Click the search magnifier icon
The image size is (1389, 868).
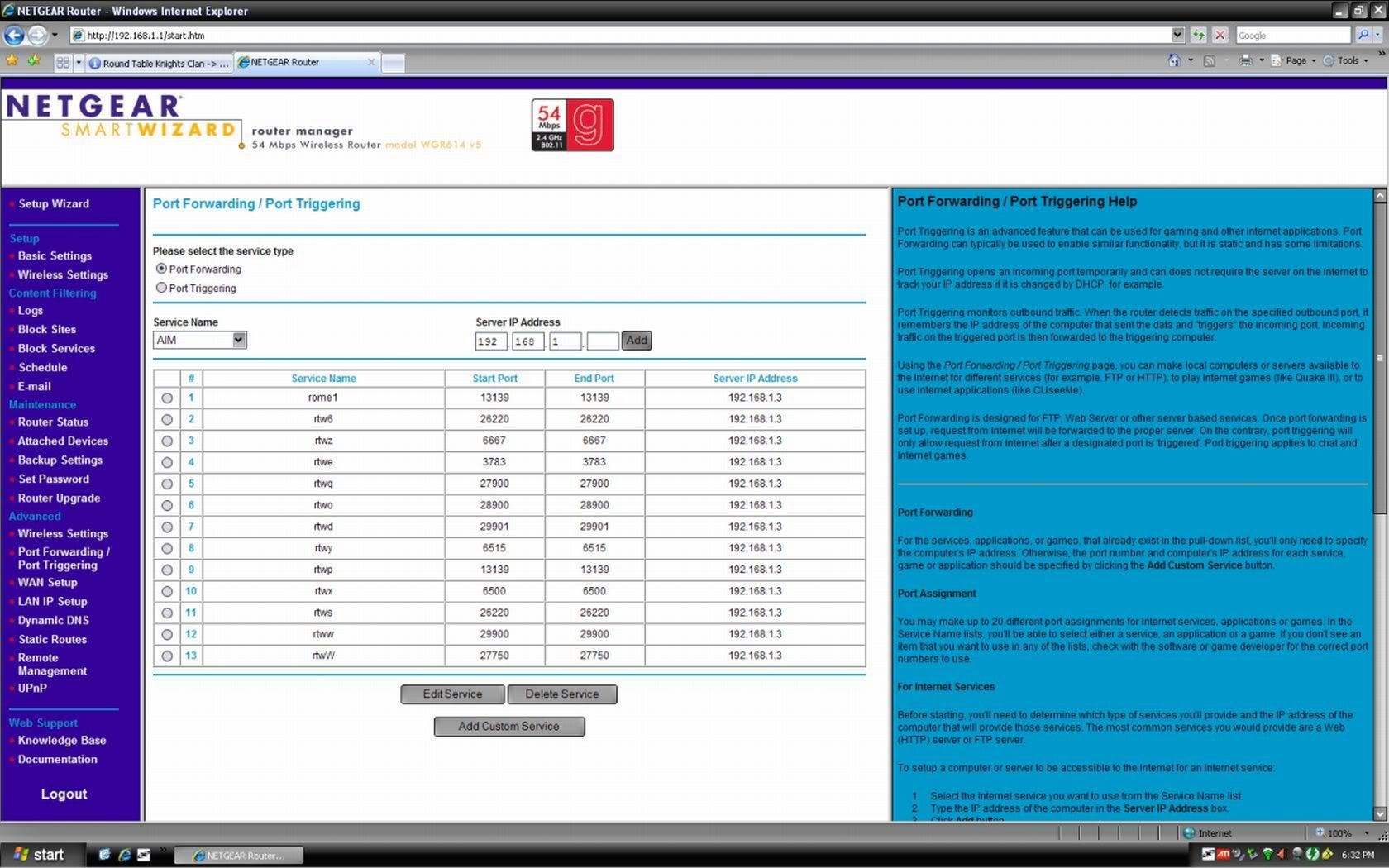pos(1363,35)
